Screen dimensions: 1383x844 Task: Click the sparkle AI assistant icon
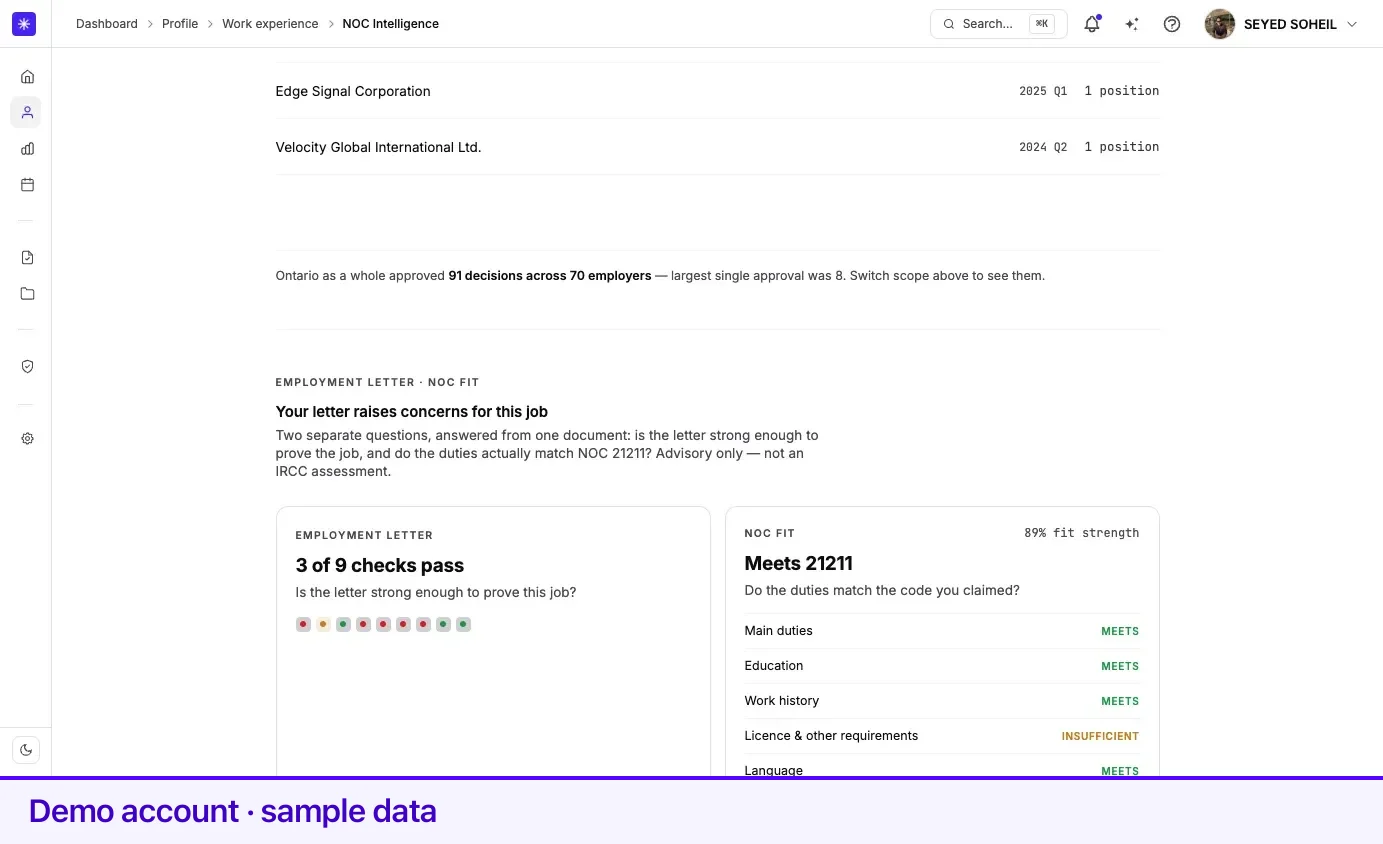1132,24
